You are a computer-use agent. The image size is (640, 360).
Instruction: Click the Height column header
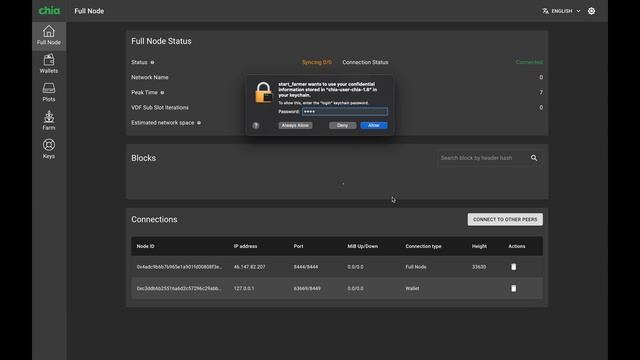click(x=479, y=246)
